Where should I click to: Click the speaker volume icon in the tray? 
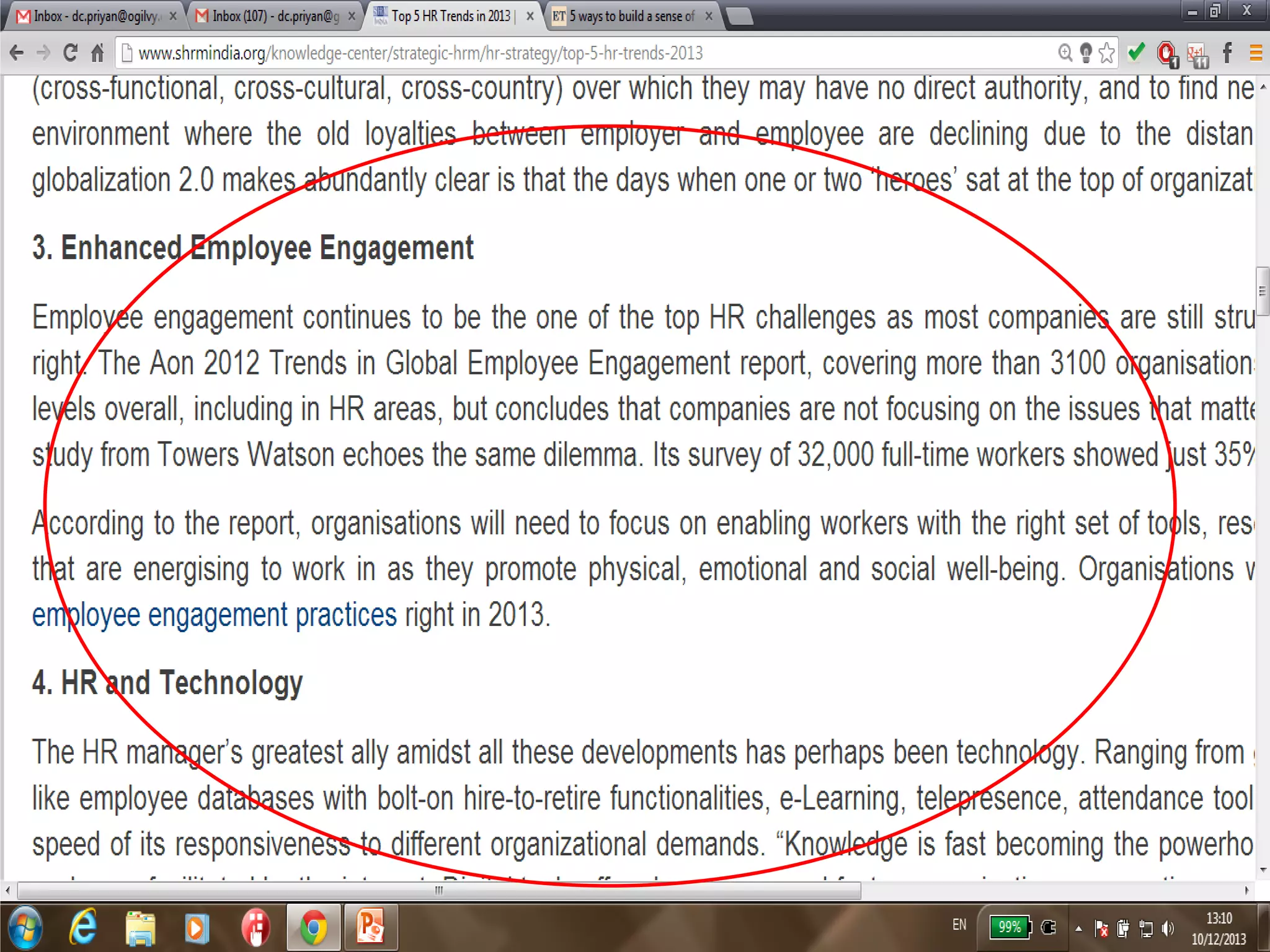(1168, 928)
